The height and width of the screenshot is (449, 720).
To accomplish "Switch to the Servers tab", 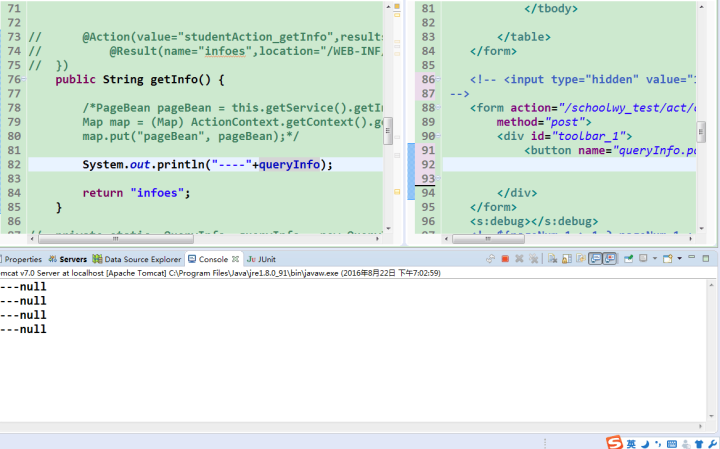I will pyautogui.click(x=68, y=259).
